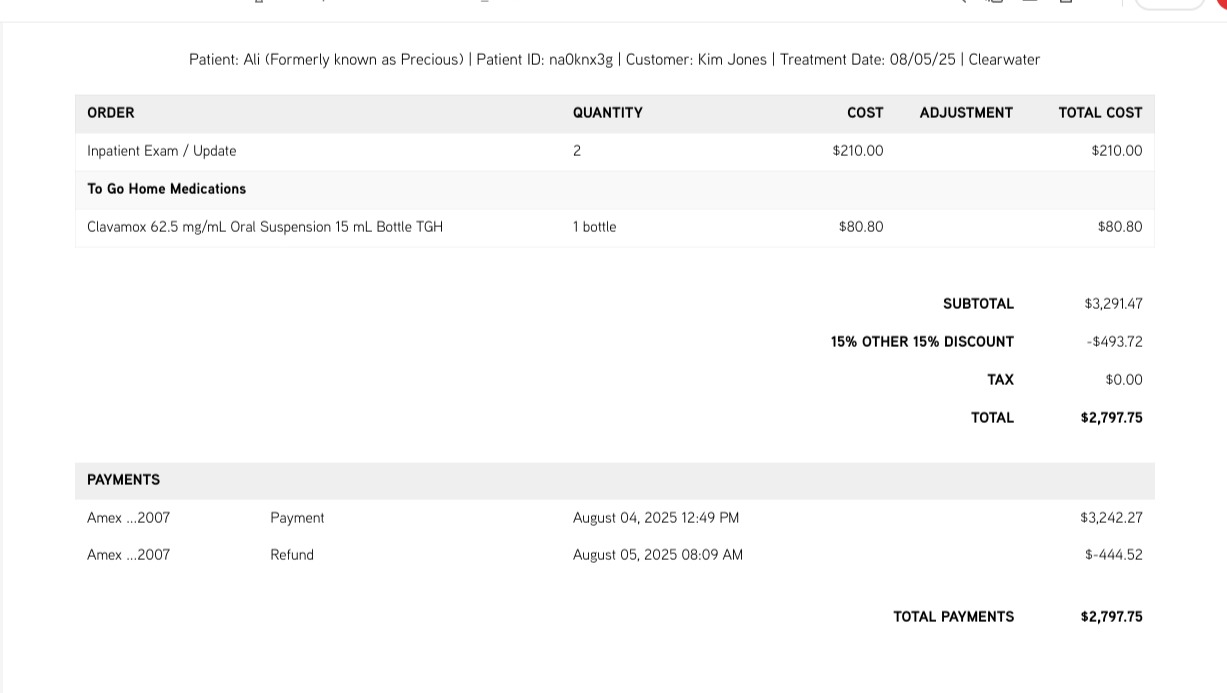Image resolution: width=1227 pixels, height=693 pixels.
Task: Click the ADJUSTMENT column header
Action: pyautogui.click(x=966, y=113)
